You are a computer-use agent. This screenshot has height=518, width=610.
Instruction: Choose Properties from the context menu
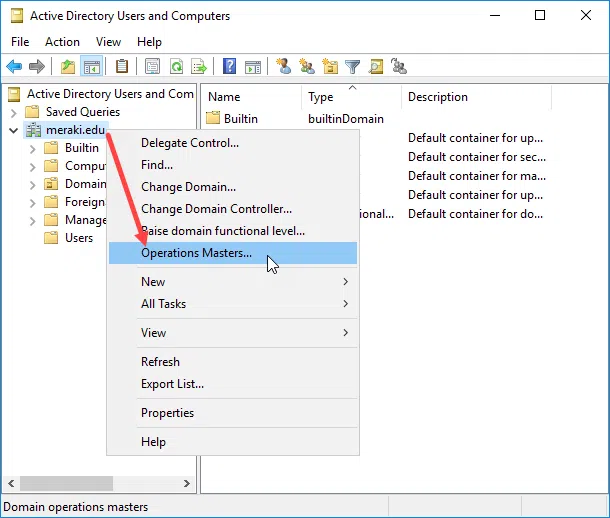pos(233,413)
